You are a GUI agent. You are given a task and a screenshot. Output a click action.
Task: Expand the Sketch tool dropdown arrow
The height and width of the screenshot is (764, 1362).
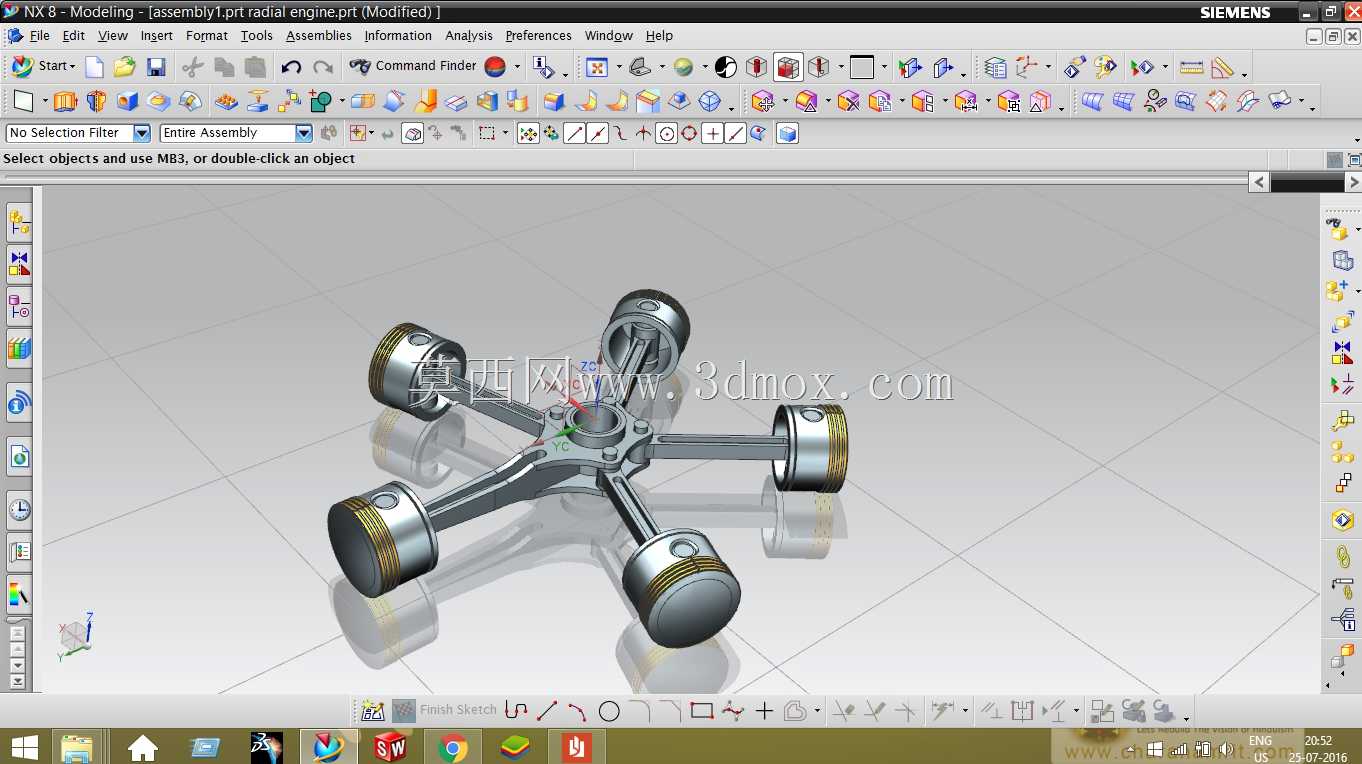(44, 101)
